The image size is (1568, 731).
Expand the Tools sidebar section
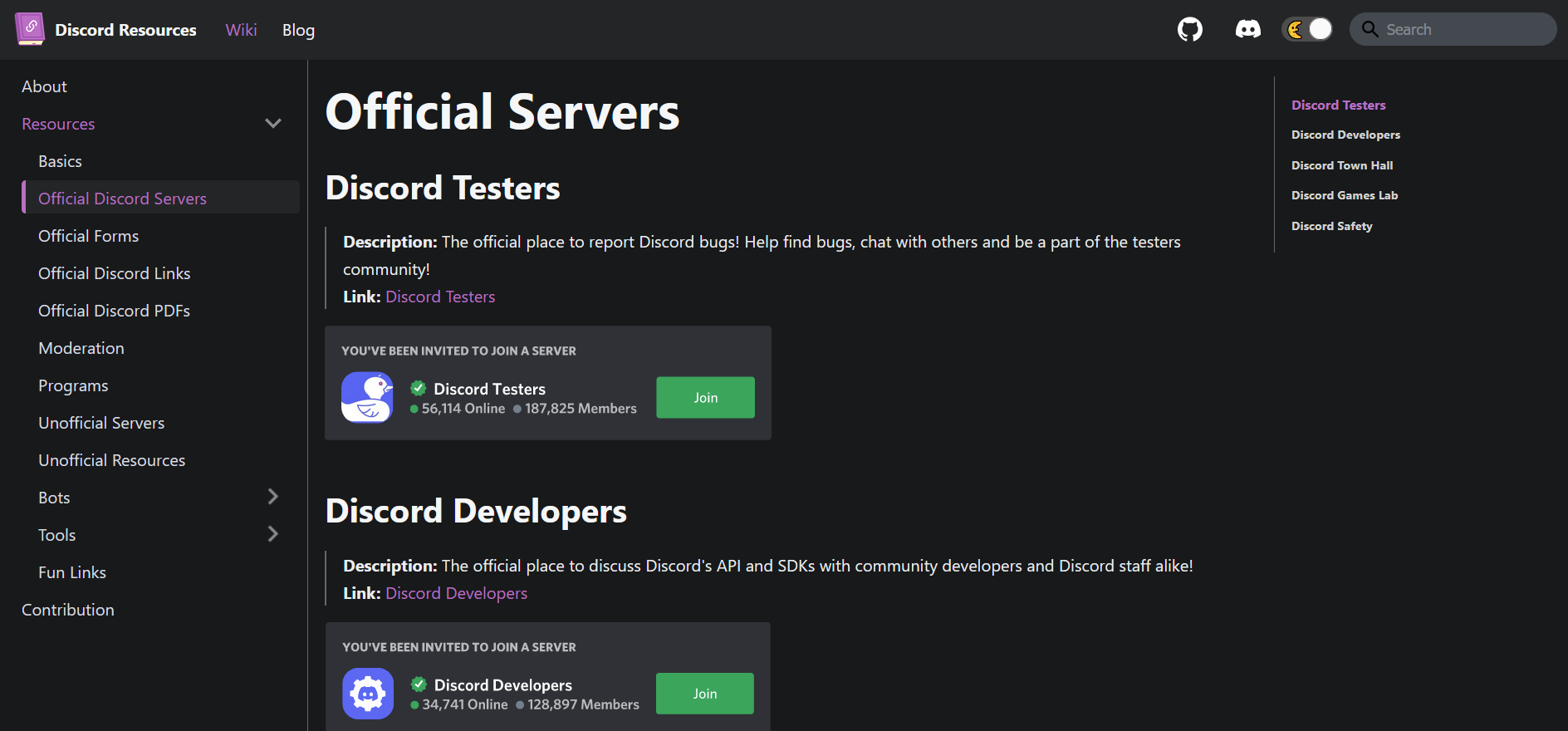point(272,534)
